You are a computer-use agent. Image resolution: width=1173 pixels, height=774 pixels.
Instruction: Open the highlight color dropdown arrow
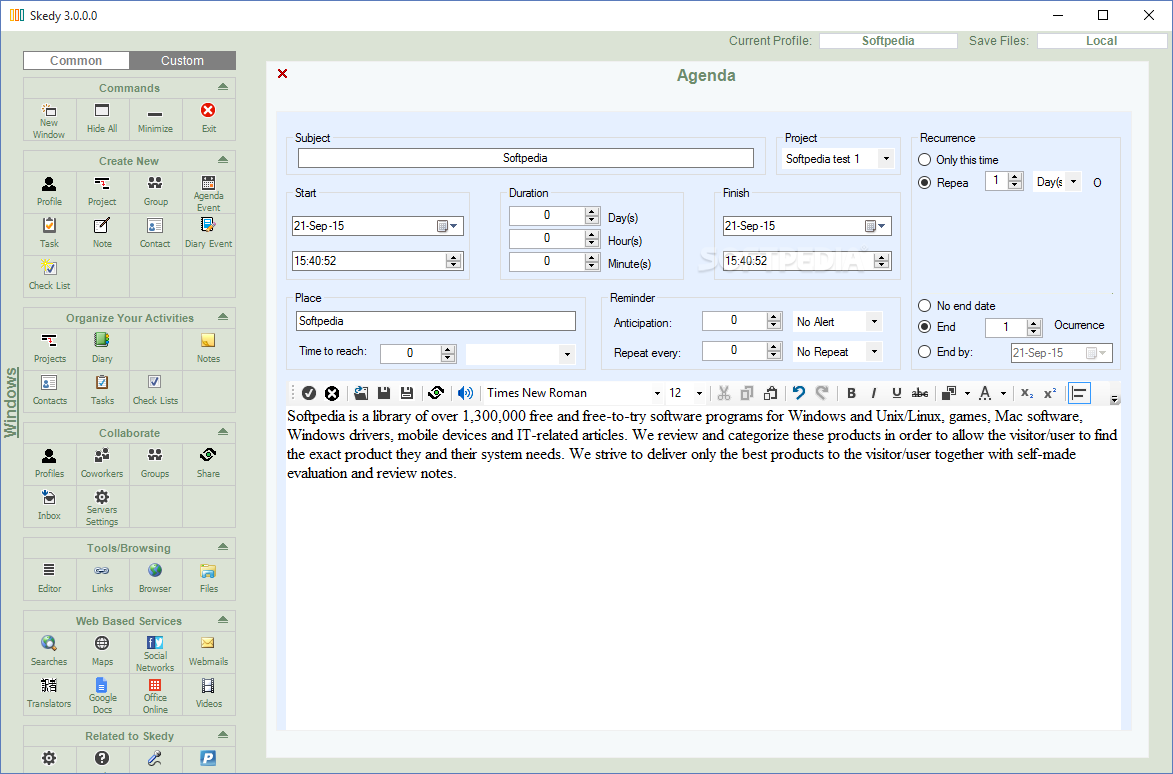pyautogui.click(x=967, y=393)
